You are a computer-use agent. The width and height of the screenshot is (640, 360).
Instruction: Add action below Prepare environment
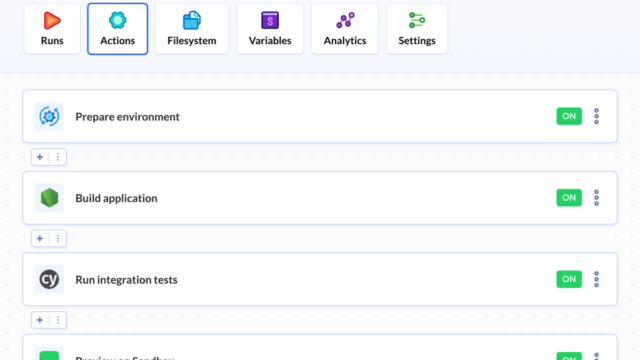click(40, 157)
